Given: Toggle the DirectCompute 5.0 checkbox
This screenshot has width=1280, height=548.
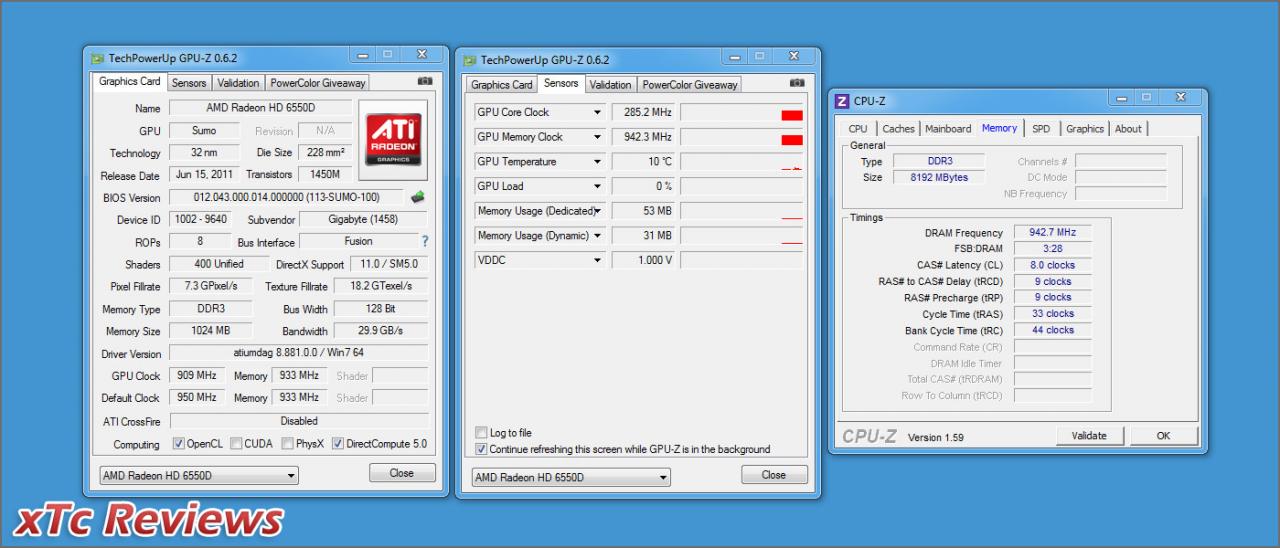Looking at the screenshot, I should coord(338,444).
